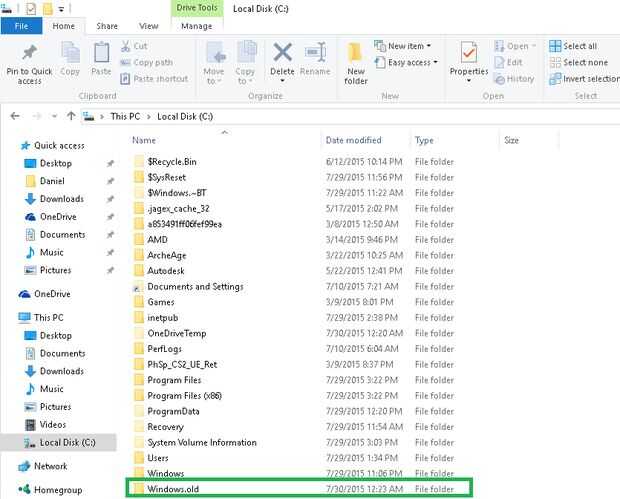Screen dimensions: 620x499
Task: Expand chevron after This PC breadcrumb
Action: pyautogui.click(x=149, y=117)
